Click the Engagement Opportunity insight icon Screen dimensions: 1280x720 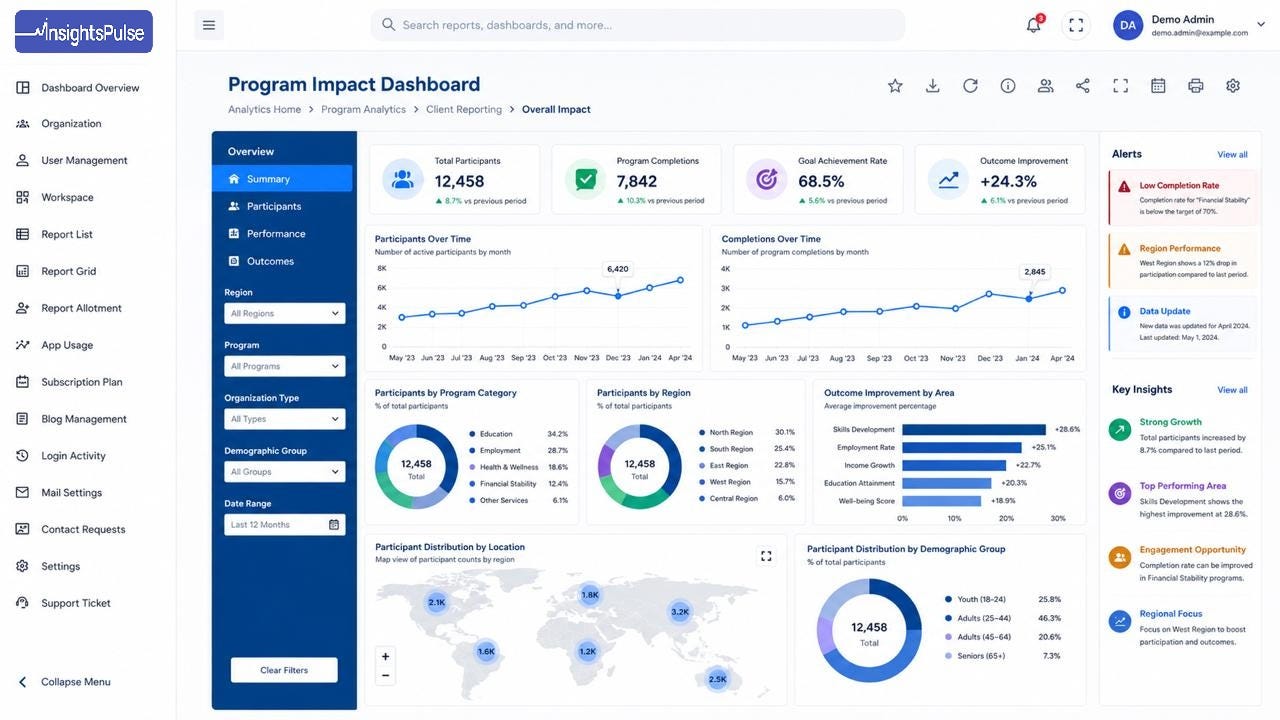(x=1120, y=557)
